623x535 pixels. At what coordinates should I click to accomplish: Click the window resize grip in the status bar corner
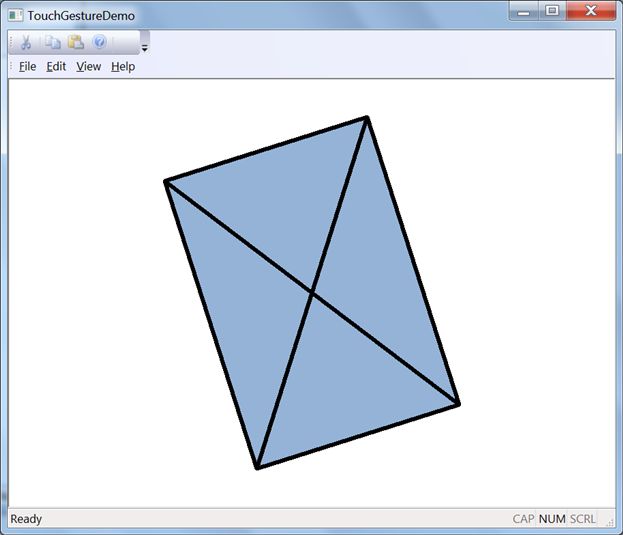click(610, 522)
